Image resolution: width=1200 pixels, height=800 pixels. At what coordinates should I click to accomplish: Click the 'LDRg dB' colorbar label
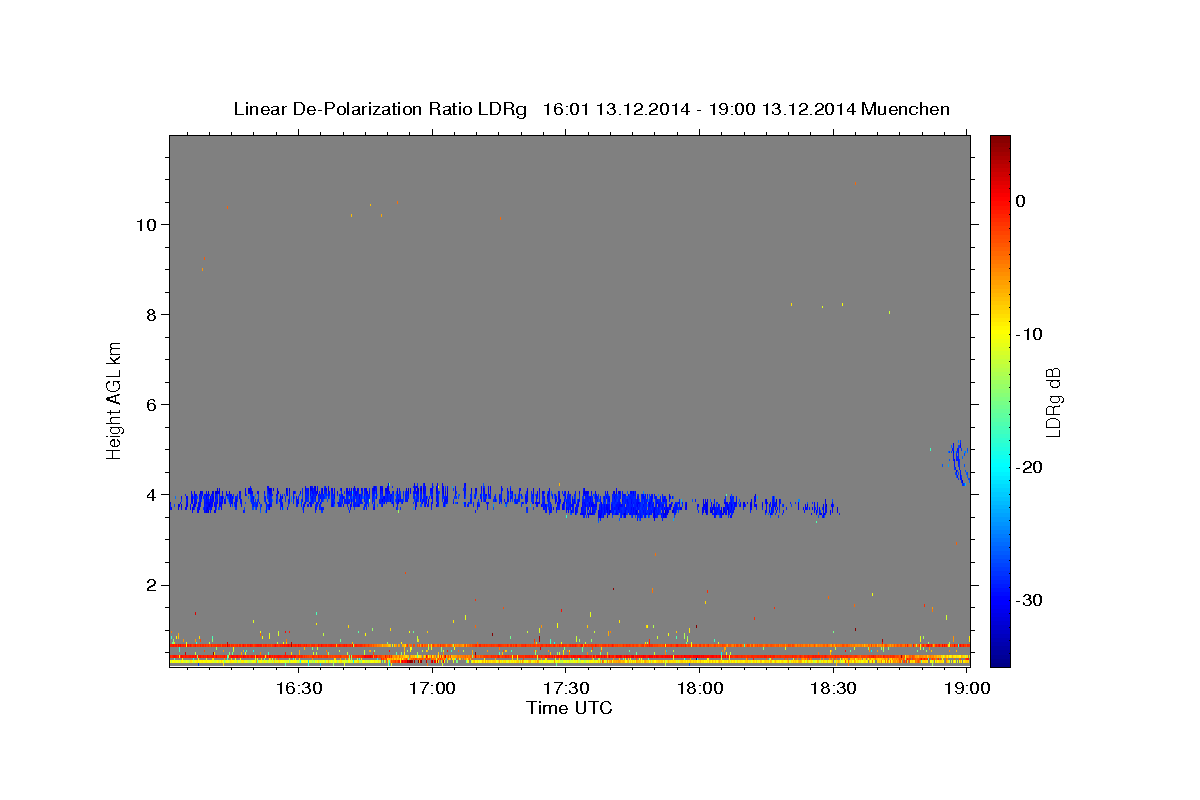(x=1052, y=402)
